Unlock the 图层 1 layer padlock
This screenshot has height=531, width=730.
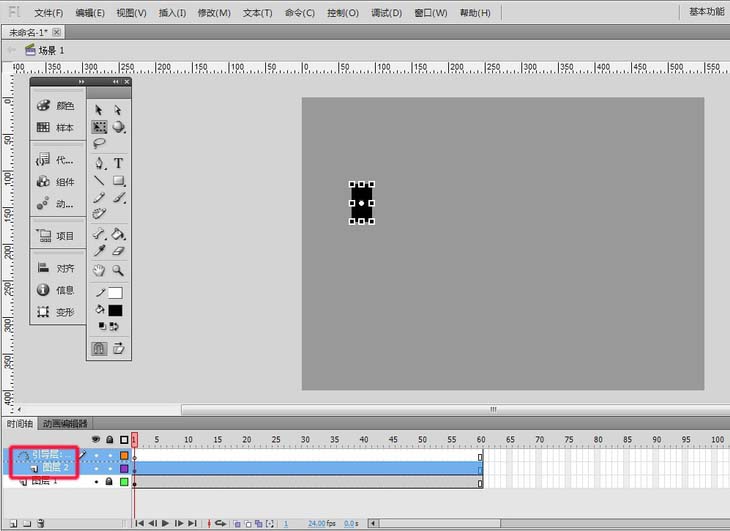point(109,482)
